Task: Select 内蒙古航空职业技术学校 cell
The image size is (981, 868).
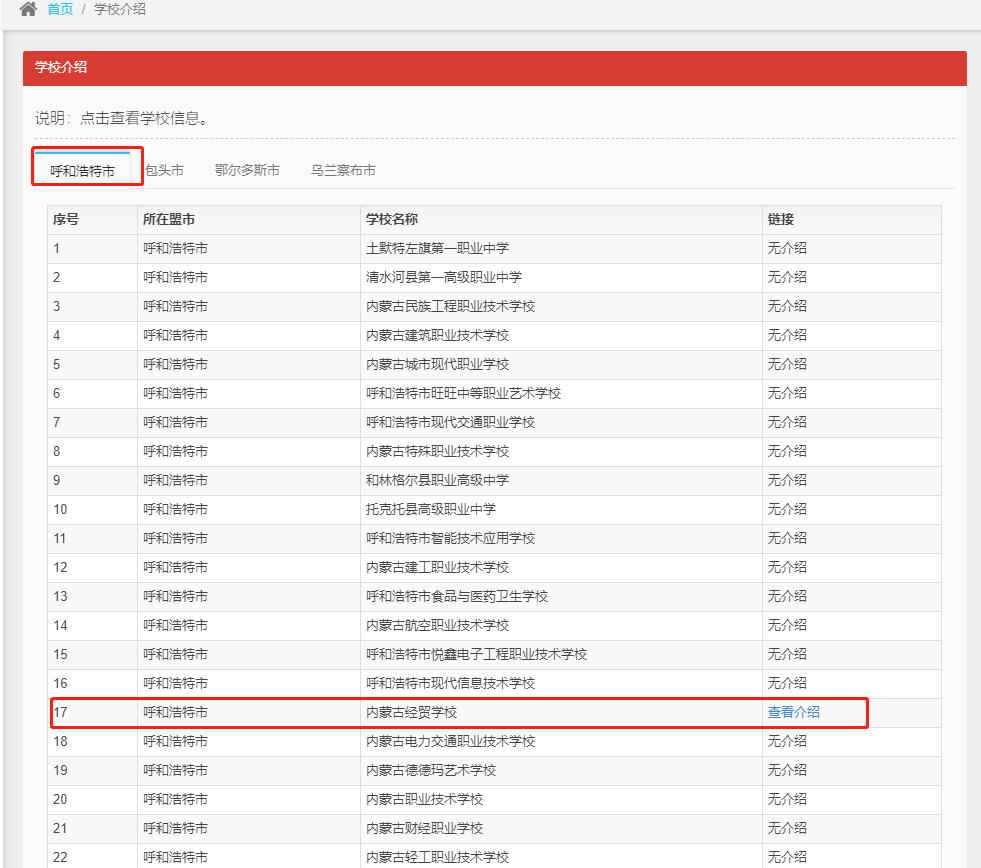Action: (561, 625)
